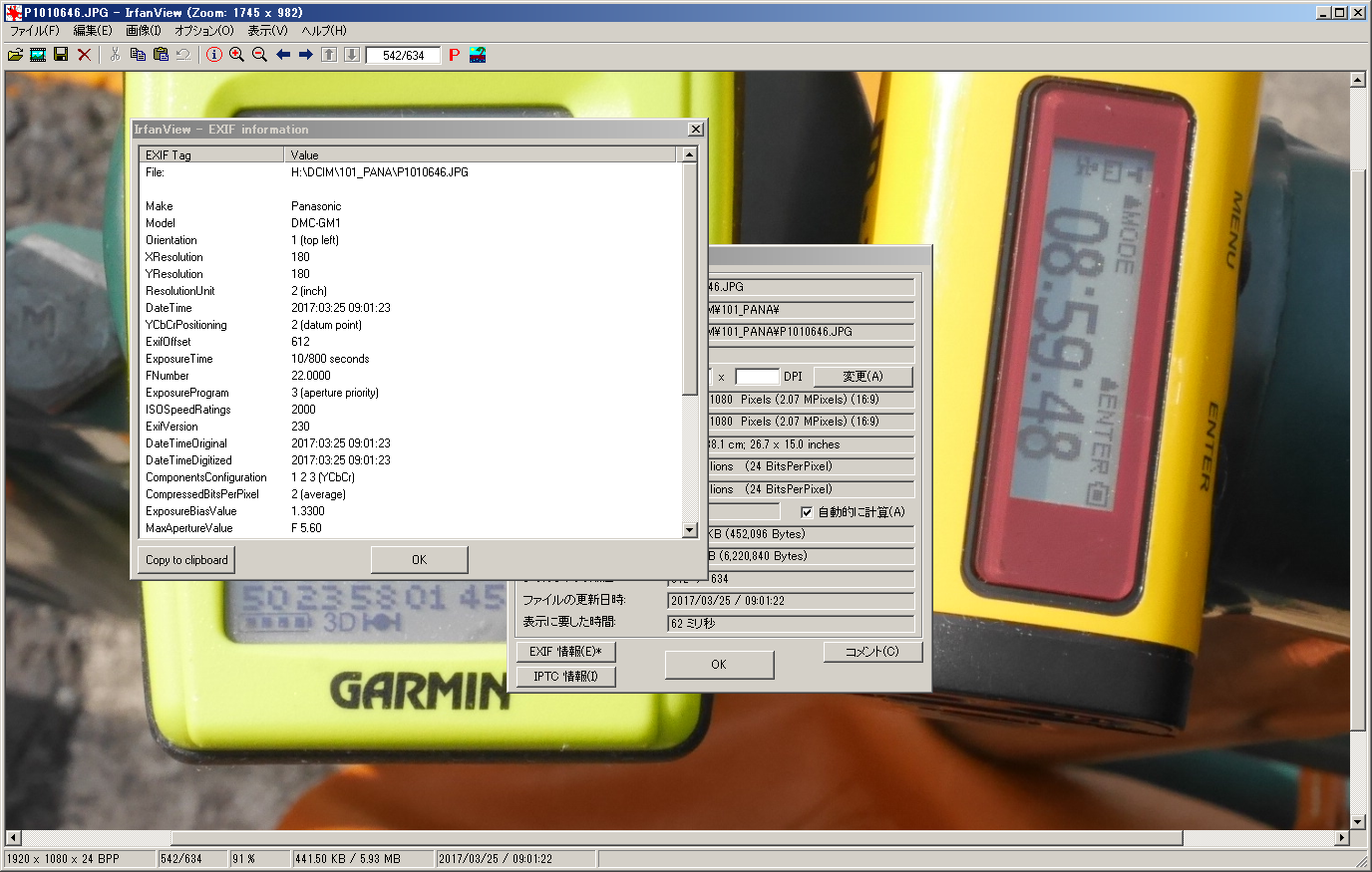Screen dimensions: 1372x872
Task: Click OK in the EXIF information dialog
Action: (x=419, y=560)
